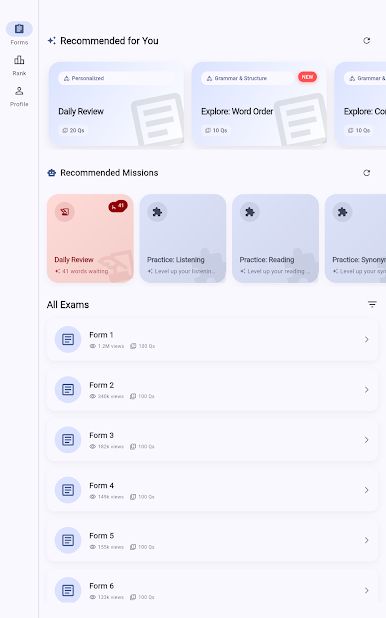Click the Form 6 document icon

[x=68, y=590]
